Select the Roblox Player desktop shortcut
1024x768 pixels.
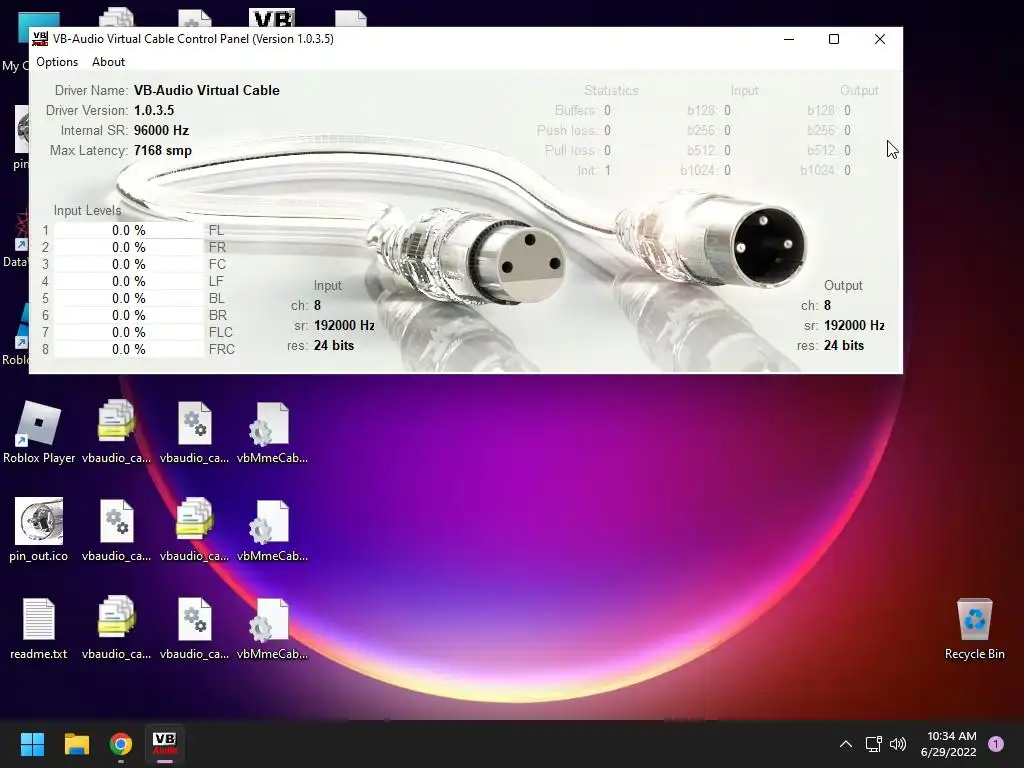click(39, 432)
